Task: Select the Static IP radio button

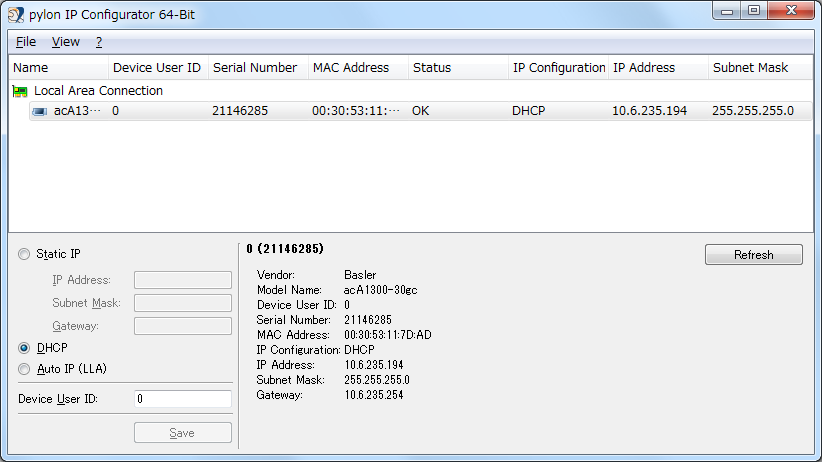Action: click(24, 255)
